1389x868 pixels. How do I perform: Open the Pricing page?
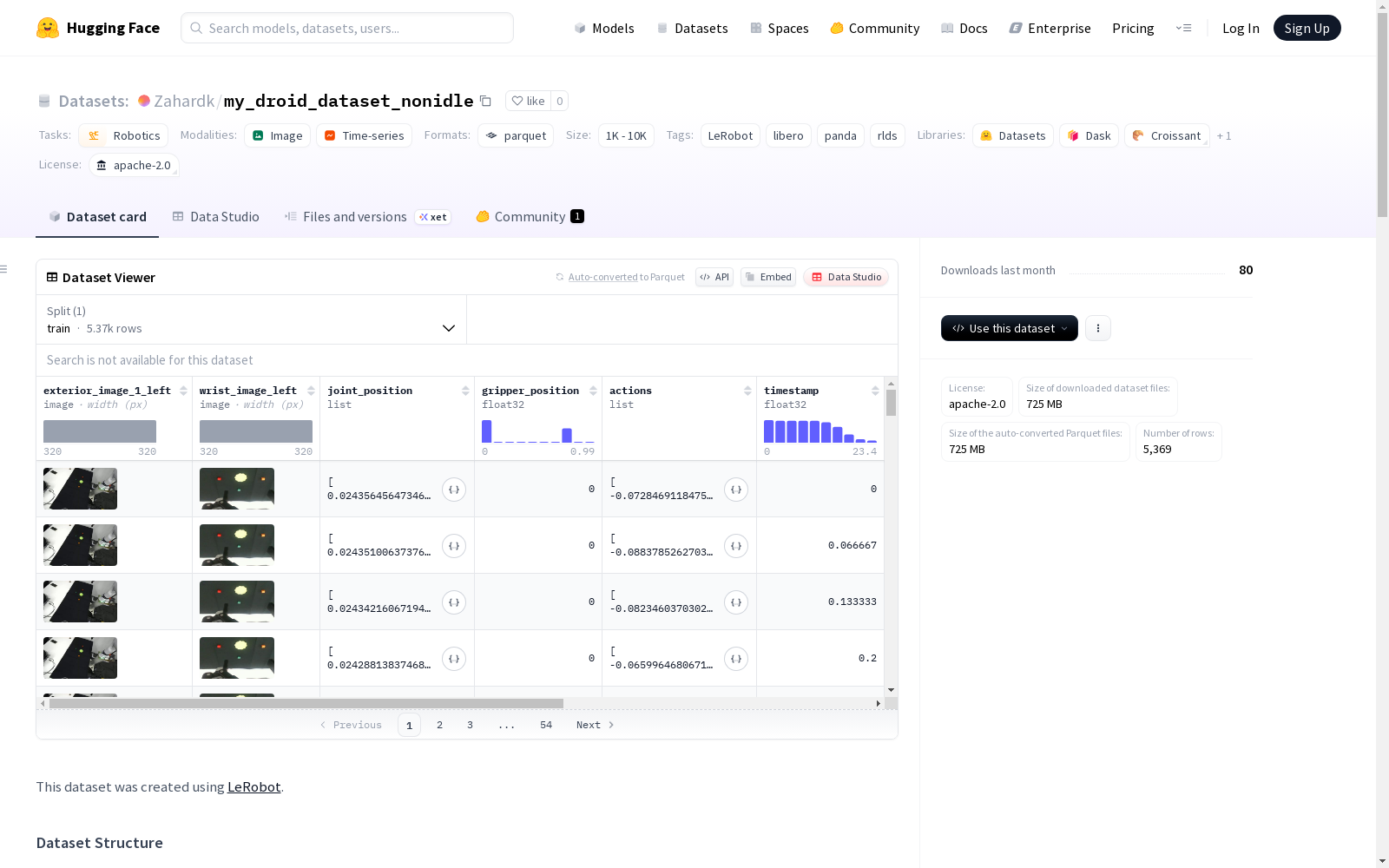coord(1133,28)
